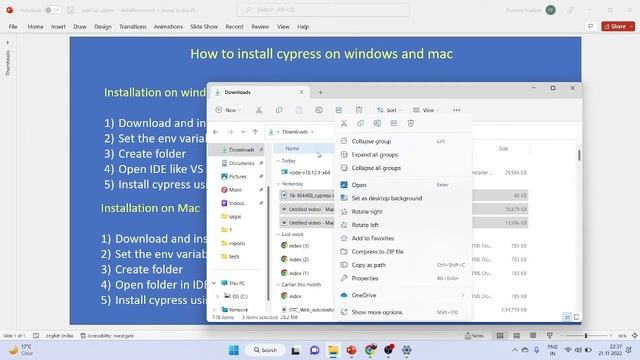
Task: Open the Transitions tab in PowerPoint
Action: tap(133, 27)
